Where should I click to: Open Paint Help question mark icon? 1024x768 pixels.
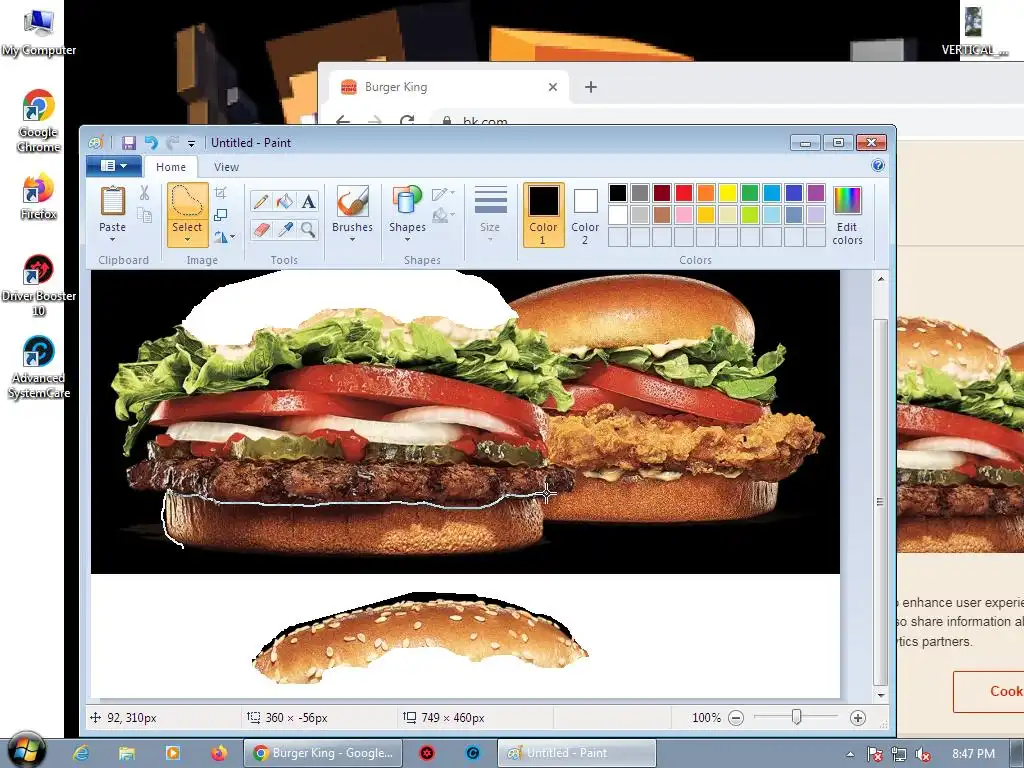878,166
